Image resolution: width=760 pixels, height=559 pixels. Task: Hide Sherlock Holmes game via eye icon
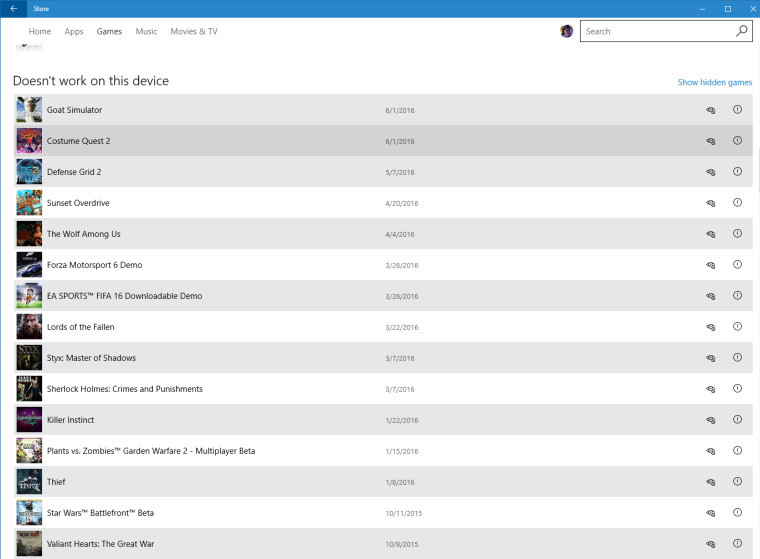click(711, 389)
